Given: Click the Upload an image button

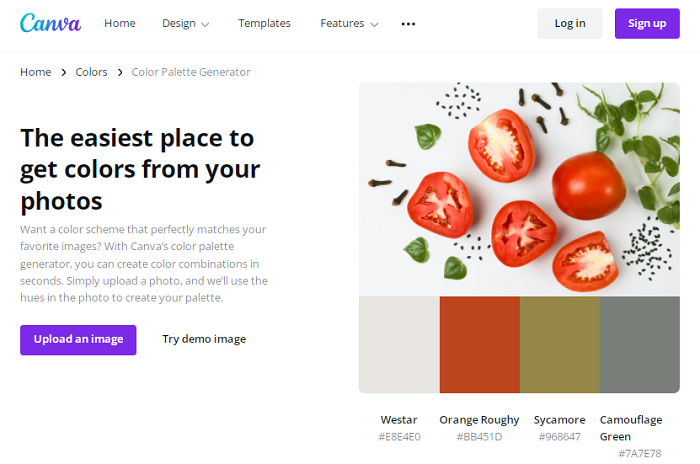Looking at the screenshot, I should [78, 339].
